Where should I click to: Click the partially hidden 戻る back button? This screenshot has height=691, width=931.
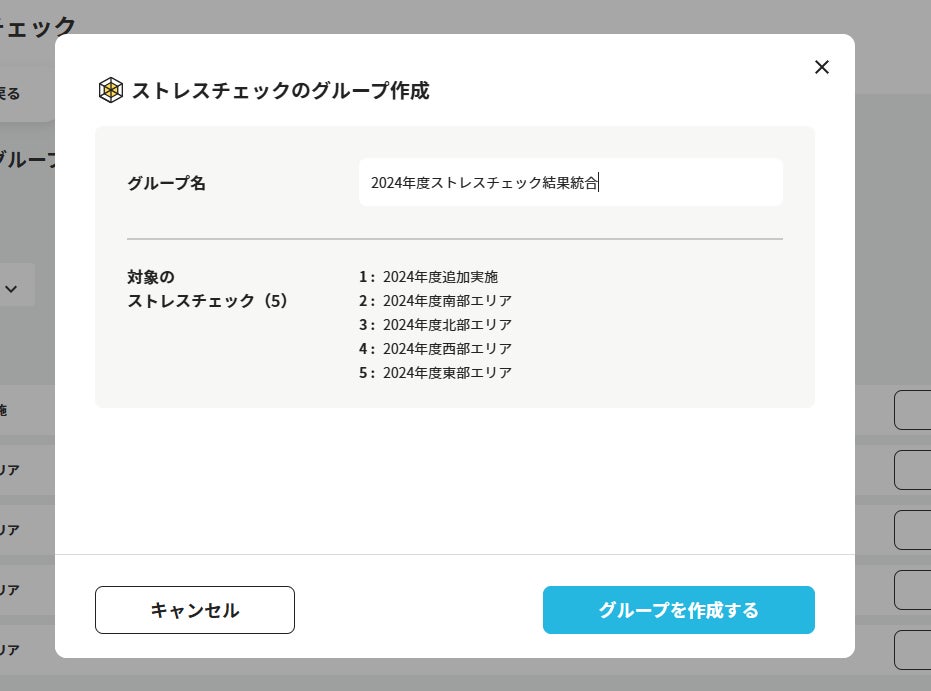pos(12,94)
